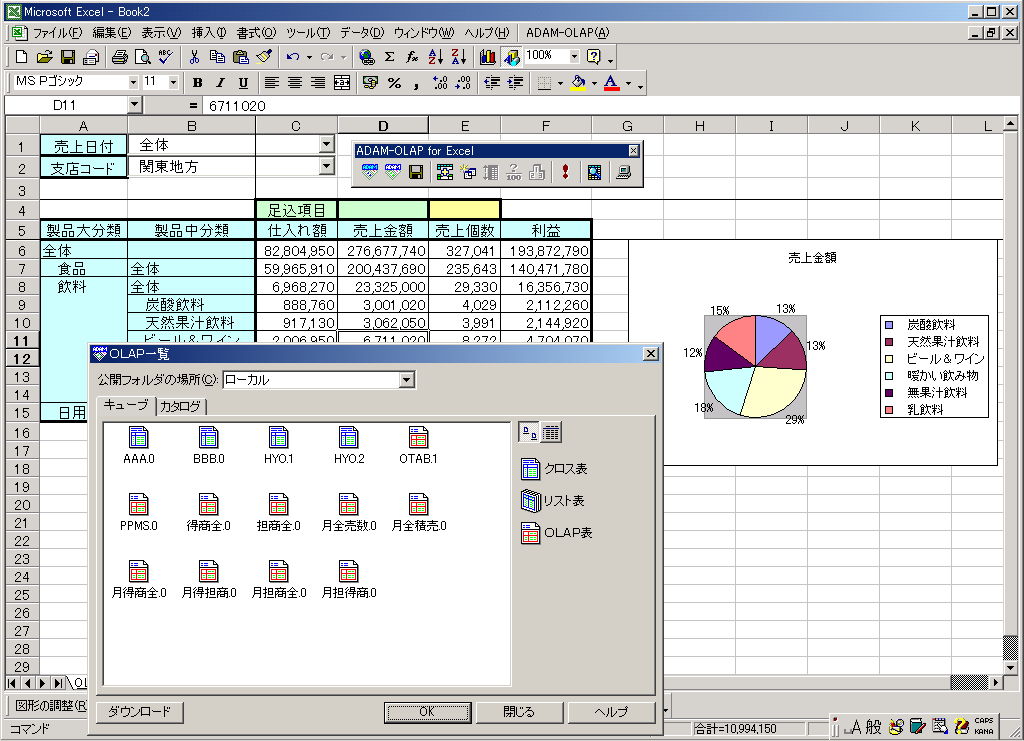
Task: Click the save icon in ADAM-OLAP toolbar
Action: [x=415, y=172]
